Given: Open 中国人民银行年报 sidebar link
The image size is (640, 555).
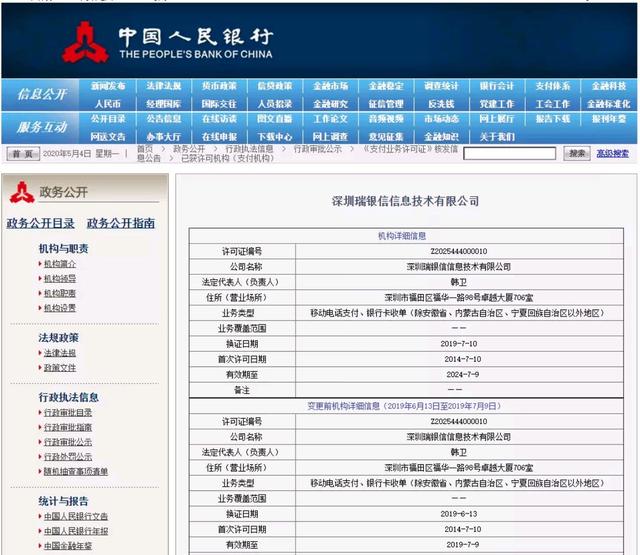Looking at the screenshot, I should coord(76,531).
